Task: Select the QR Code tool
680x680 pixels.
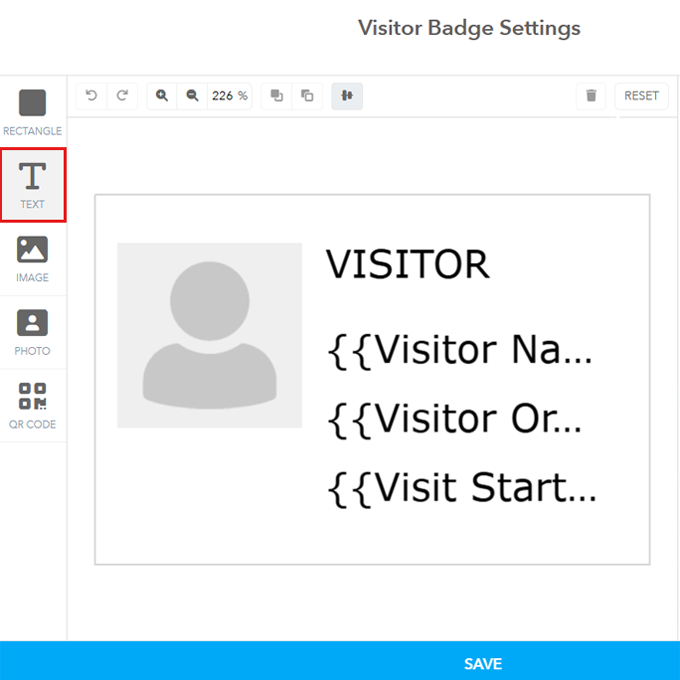Action: click(33, 405)
